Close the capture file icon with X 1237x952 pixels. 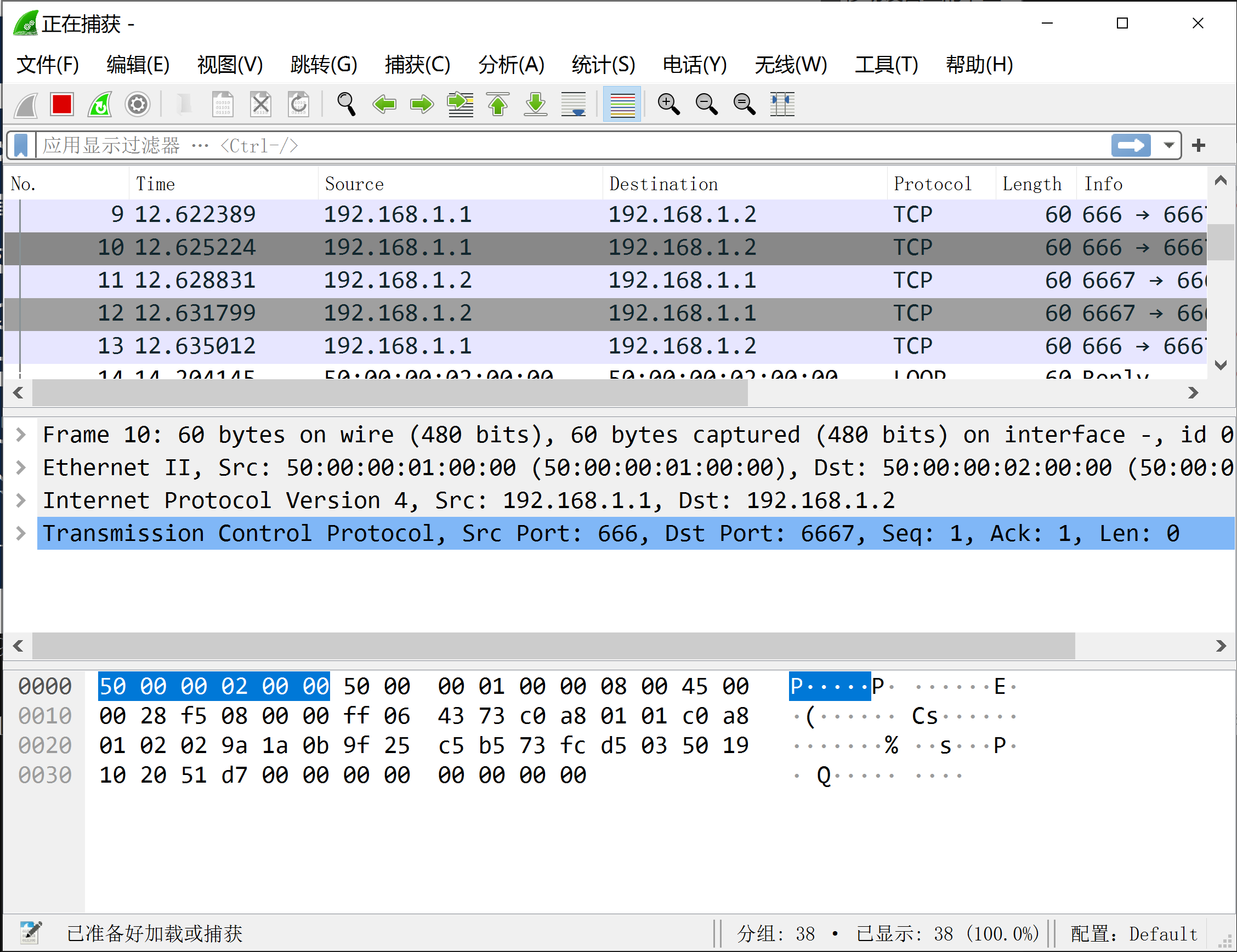coord(260,105)
